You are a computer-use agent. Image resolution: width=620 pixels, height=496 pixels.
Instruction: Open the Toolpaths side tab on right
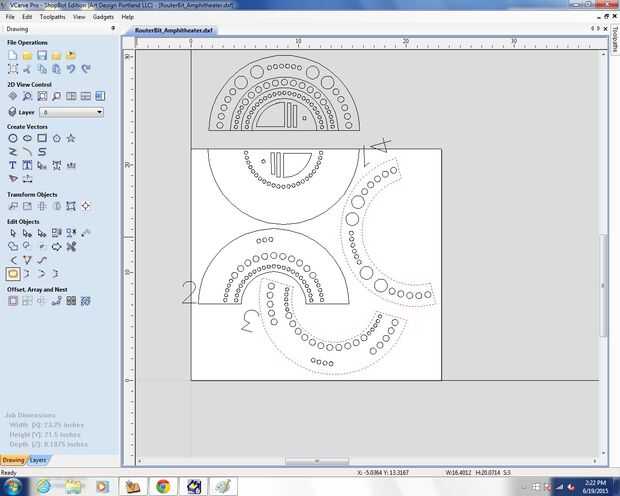pyautogui.click(x=615, y=40)
